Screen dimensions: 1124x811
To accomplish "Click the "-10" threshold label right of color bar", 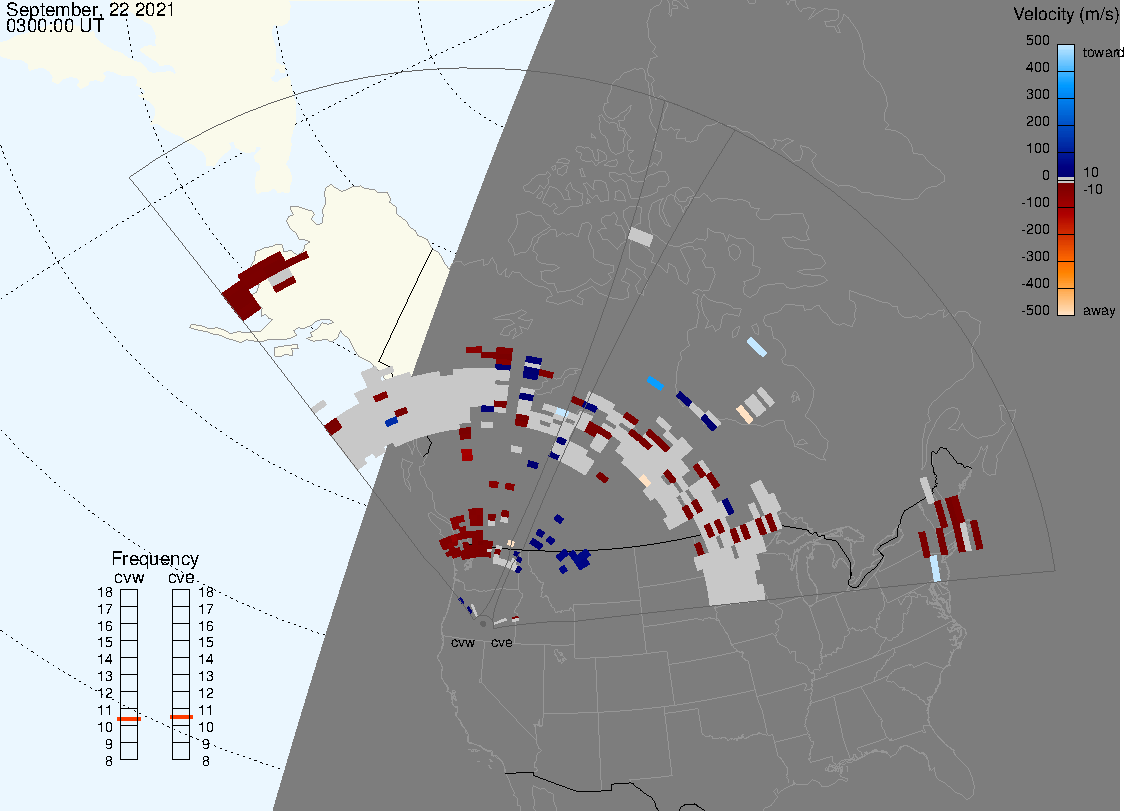I will 1092,189.
